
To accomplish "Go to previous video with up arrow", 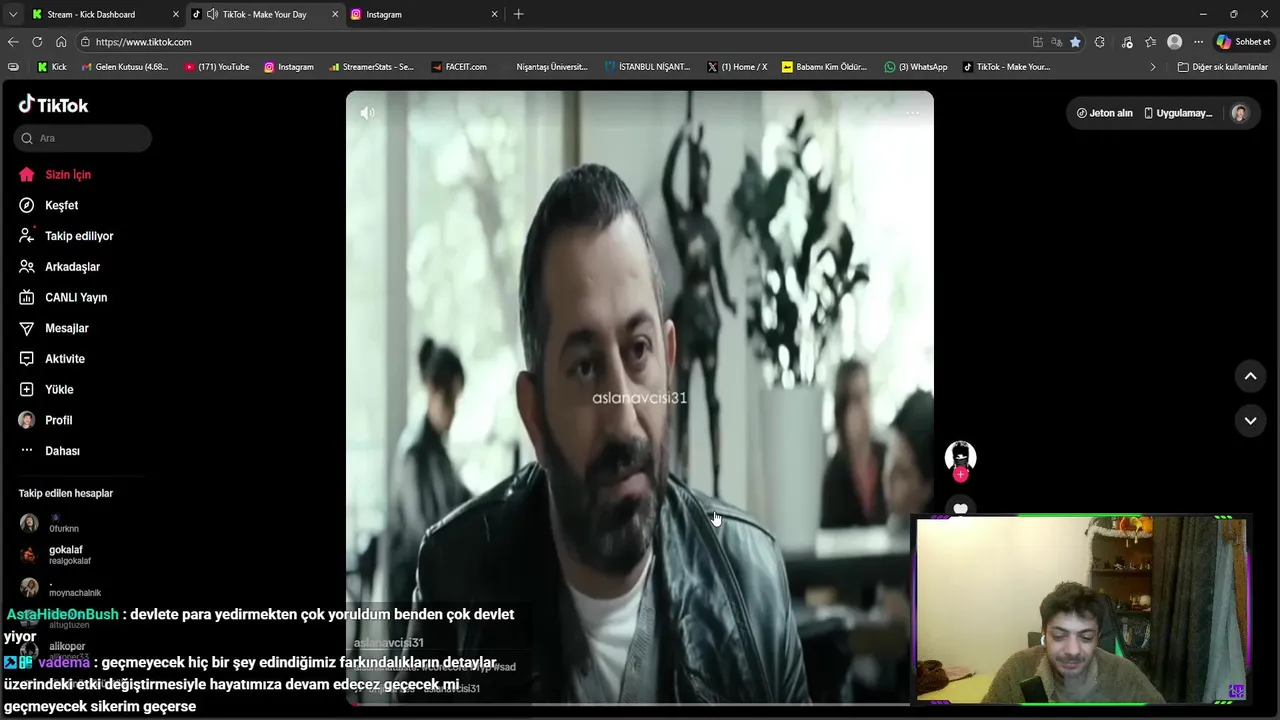I will (x=1250, y=376).
